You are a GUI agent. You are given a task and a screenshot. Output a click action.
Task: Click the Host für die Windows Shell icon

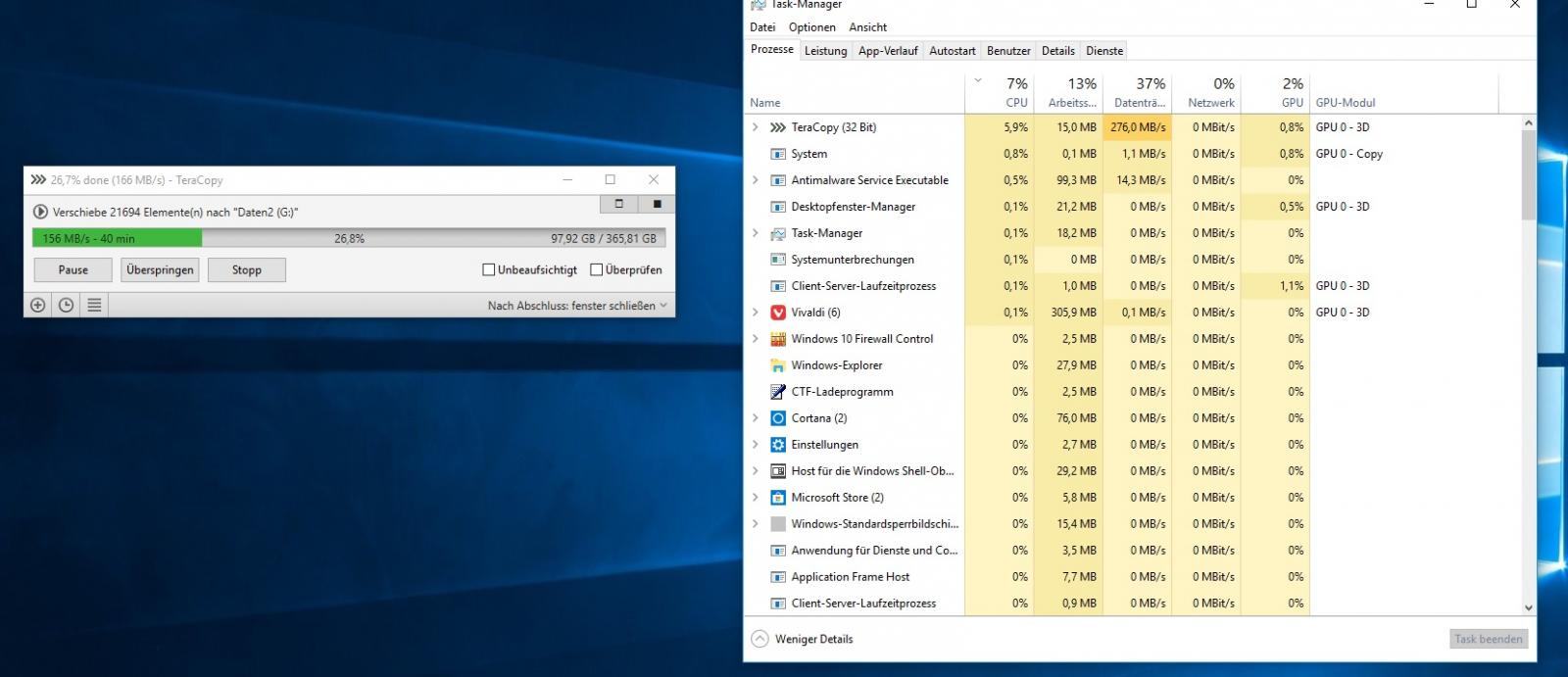pyautogui.click(x=778, y=471)
